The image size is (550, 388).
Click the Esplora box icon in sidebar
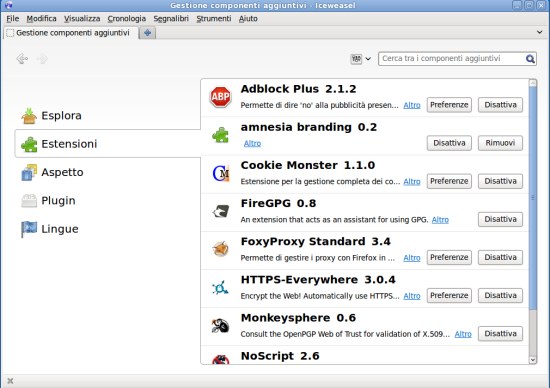29,116
